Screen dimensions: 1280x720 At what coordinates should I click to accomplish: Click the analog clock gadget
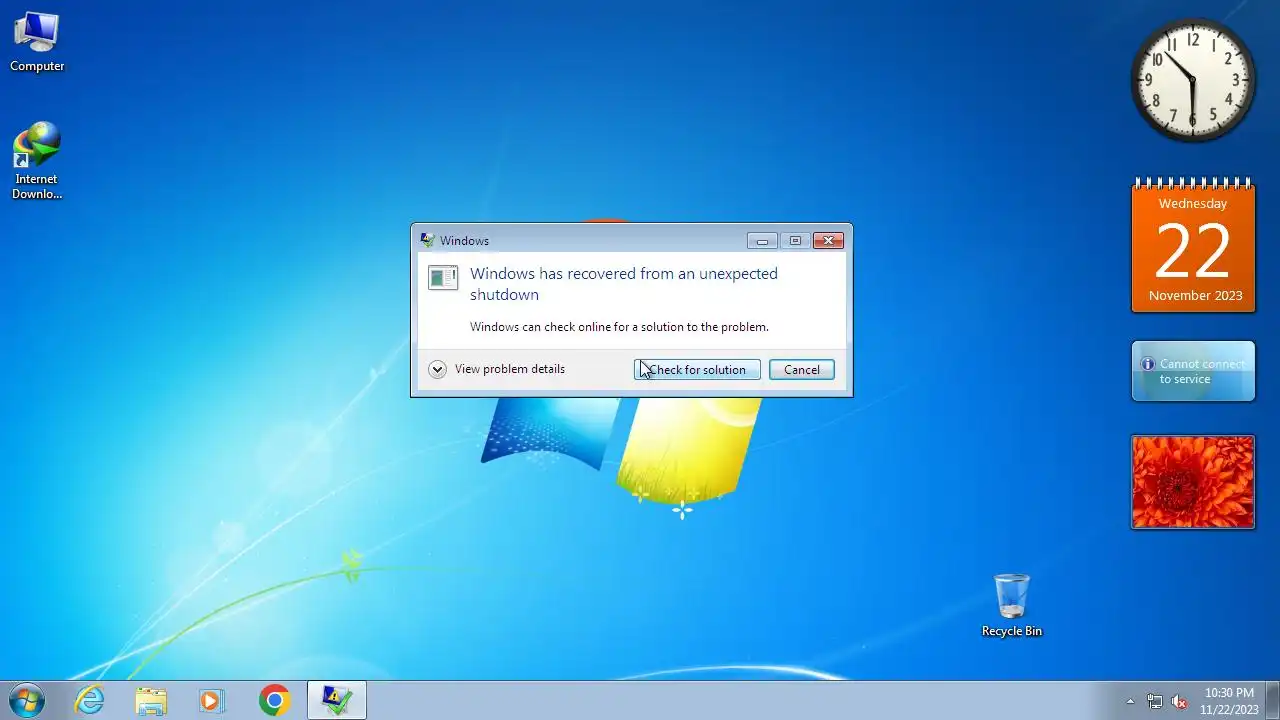(x=1193, y=80)
